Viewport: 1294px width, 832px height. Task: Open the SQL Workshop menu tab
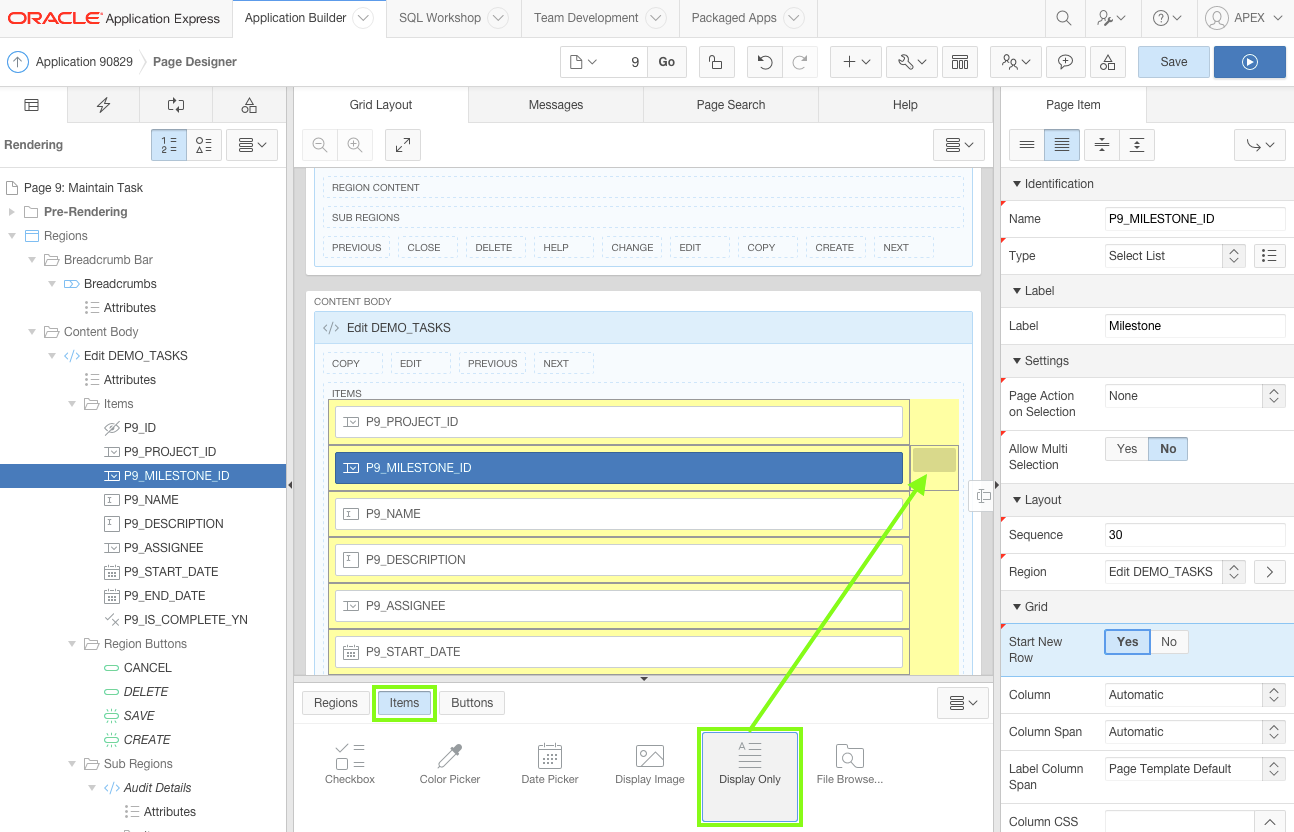coord(440,18)
